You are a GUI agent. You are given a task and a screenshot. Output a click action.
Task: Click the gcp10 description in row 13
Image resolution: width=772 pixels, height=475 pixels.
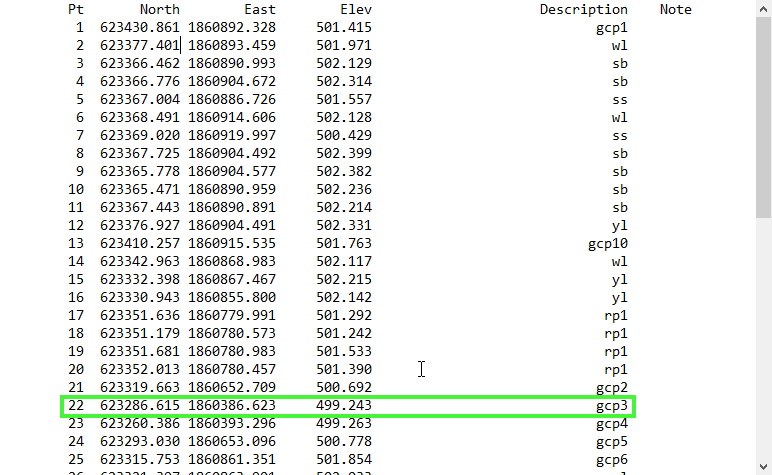(x=607, y=243)
